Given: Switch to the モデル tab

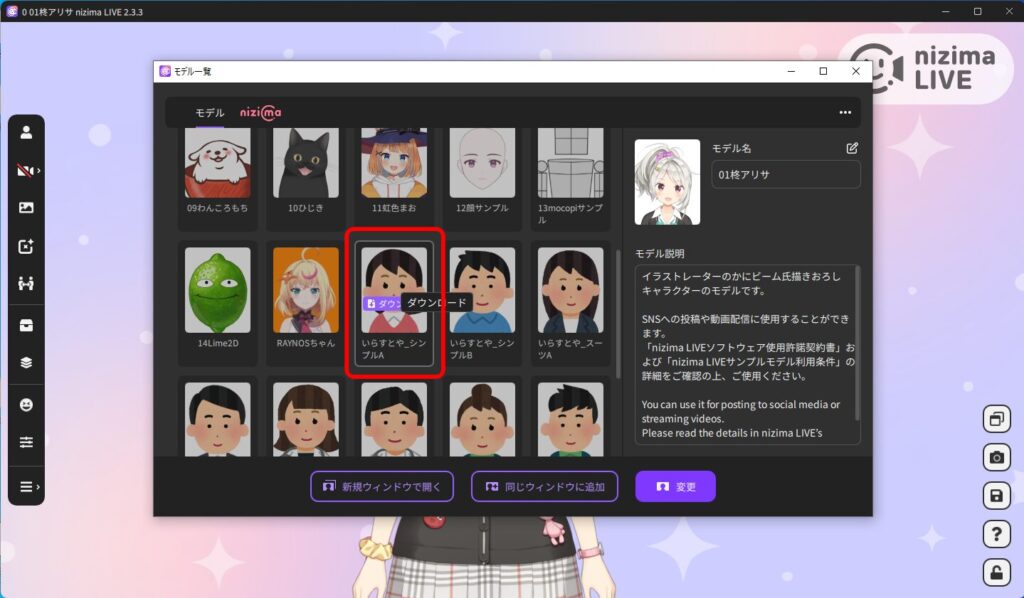Looking at the screenshot, I should click(x=210, y=113).
